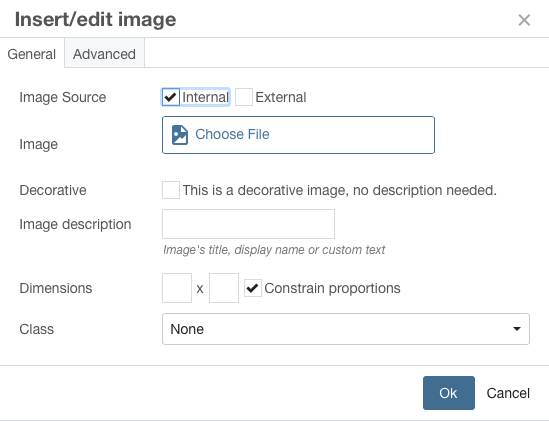Click the Choose File button text
549x421 pixels.
tap(232, 134)
